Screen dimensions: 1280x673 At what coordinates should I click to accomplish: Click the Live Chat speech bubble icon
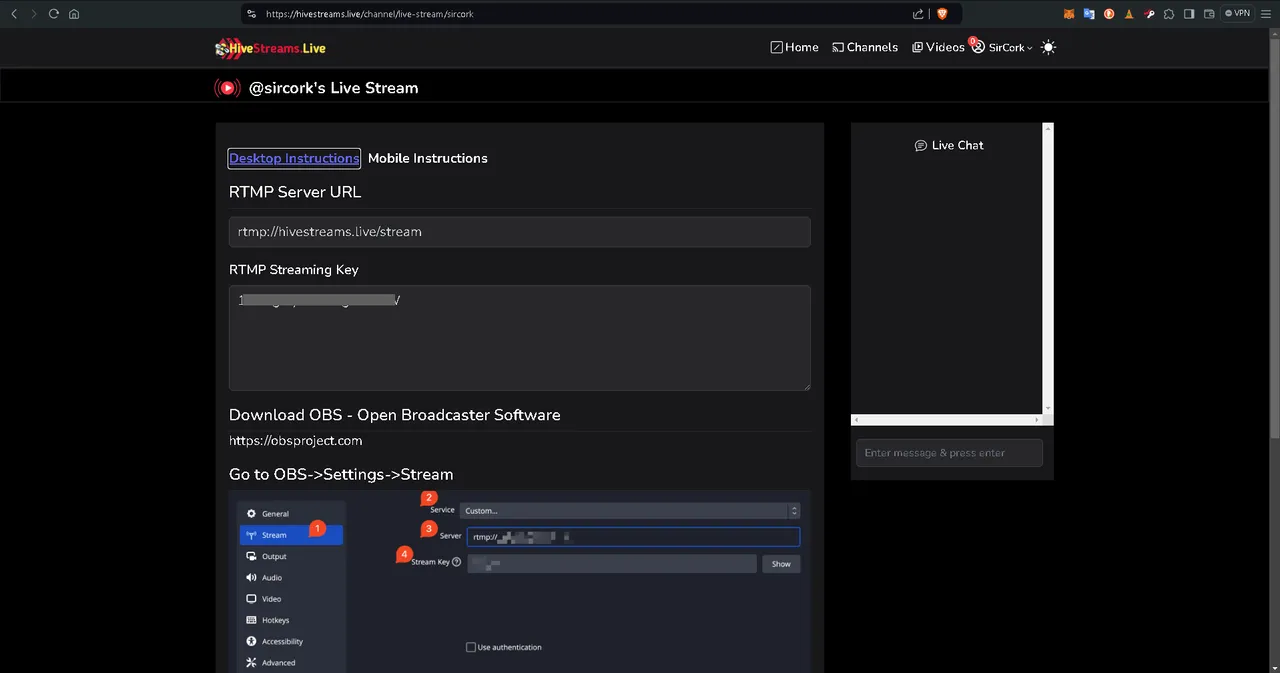921,145
